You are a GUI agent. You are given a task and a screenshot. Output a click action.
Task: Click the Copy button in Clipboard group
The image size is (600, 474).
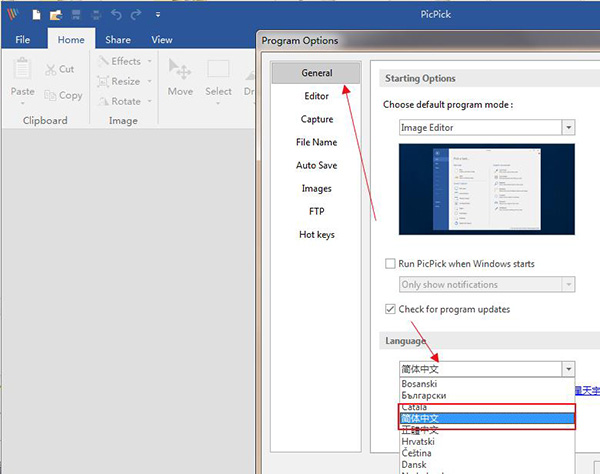(x=63, y=95)
